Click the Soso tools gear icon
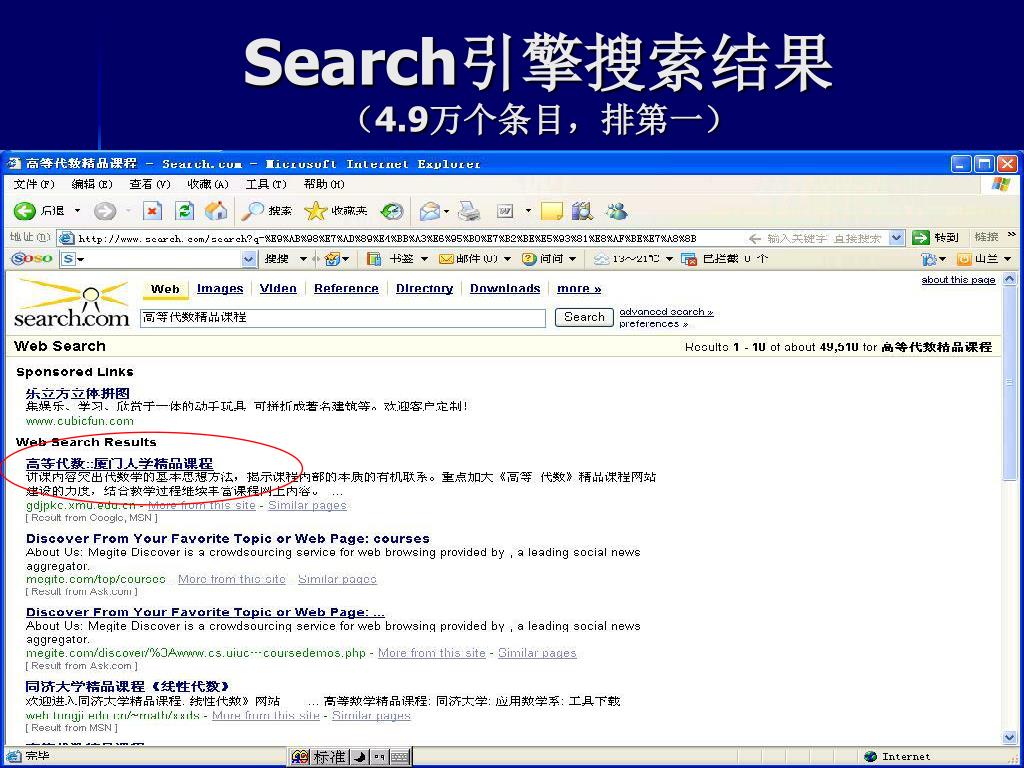Viewport: 1024px width, 768px height. pyautogui.click(x=928, y=259)
